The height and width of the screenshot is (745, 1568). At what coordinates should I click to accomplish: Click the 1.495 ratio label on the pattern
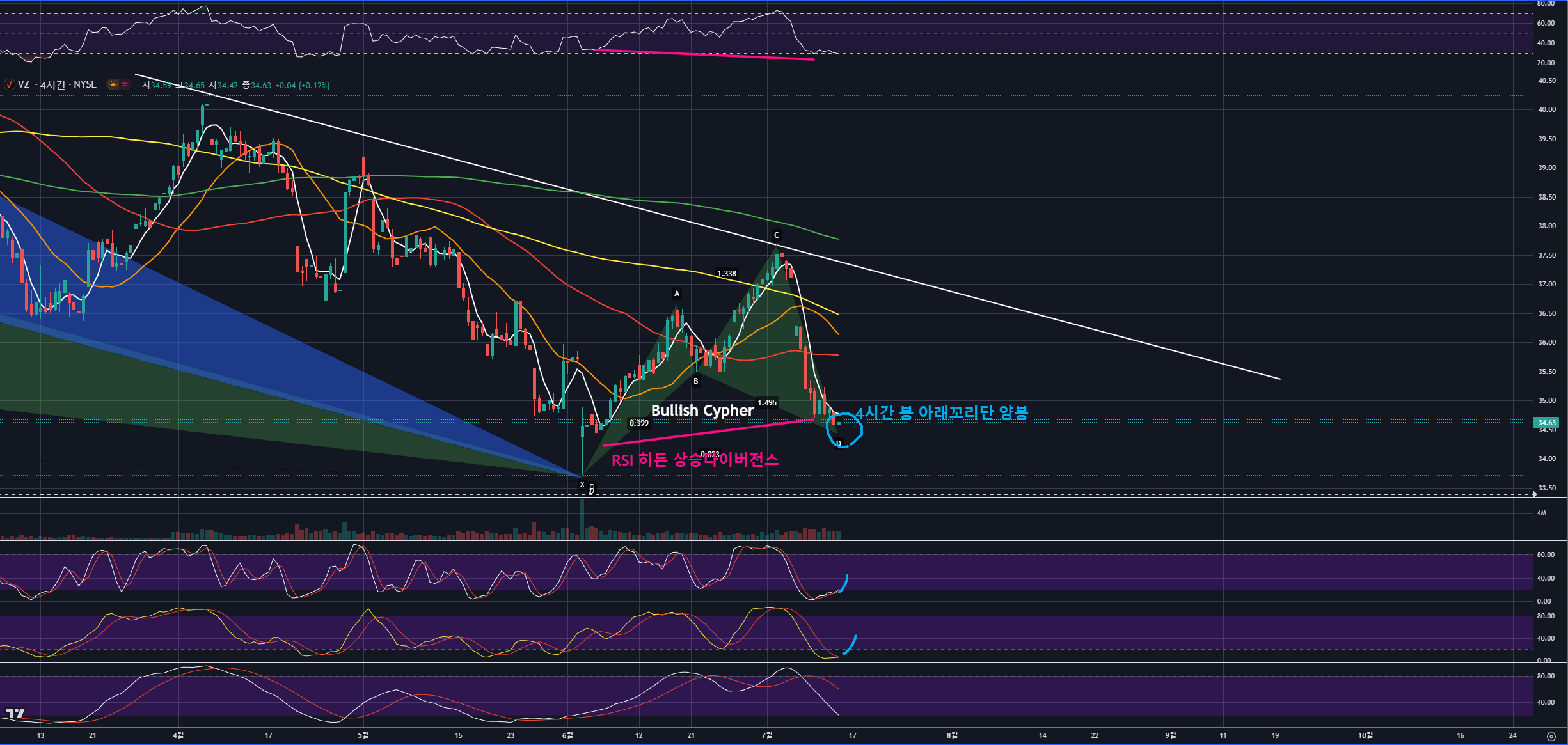click(x=766, y=403)
